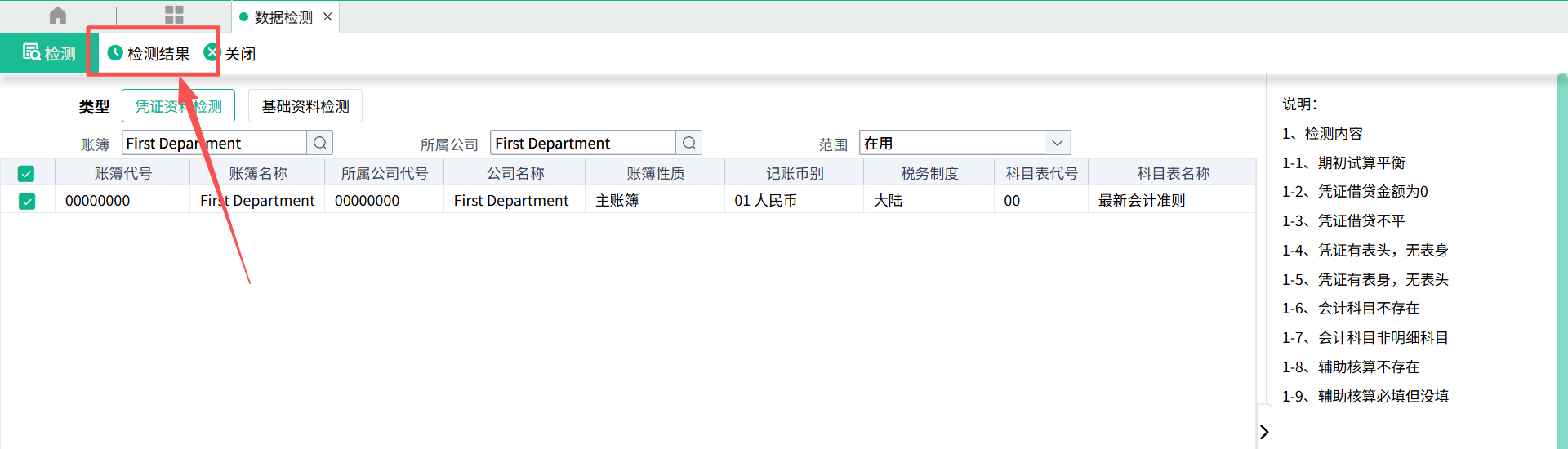This screenshot has width=1568, height=449.
Task: Click the 账簿 input field
Action: [214, 143]
